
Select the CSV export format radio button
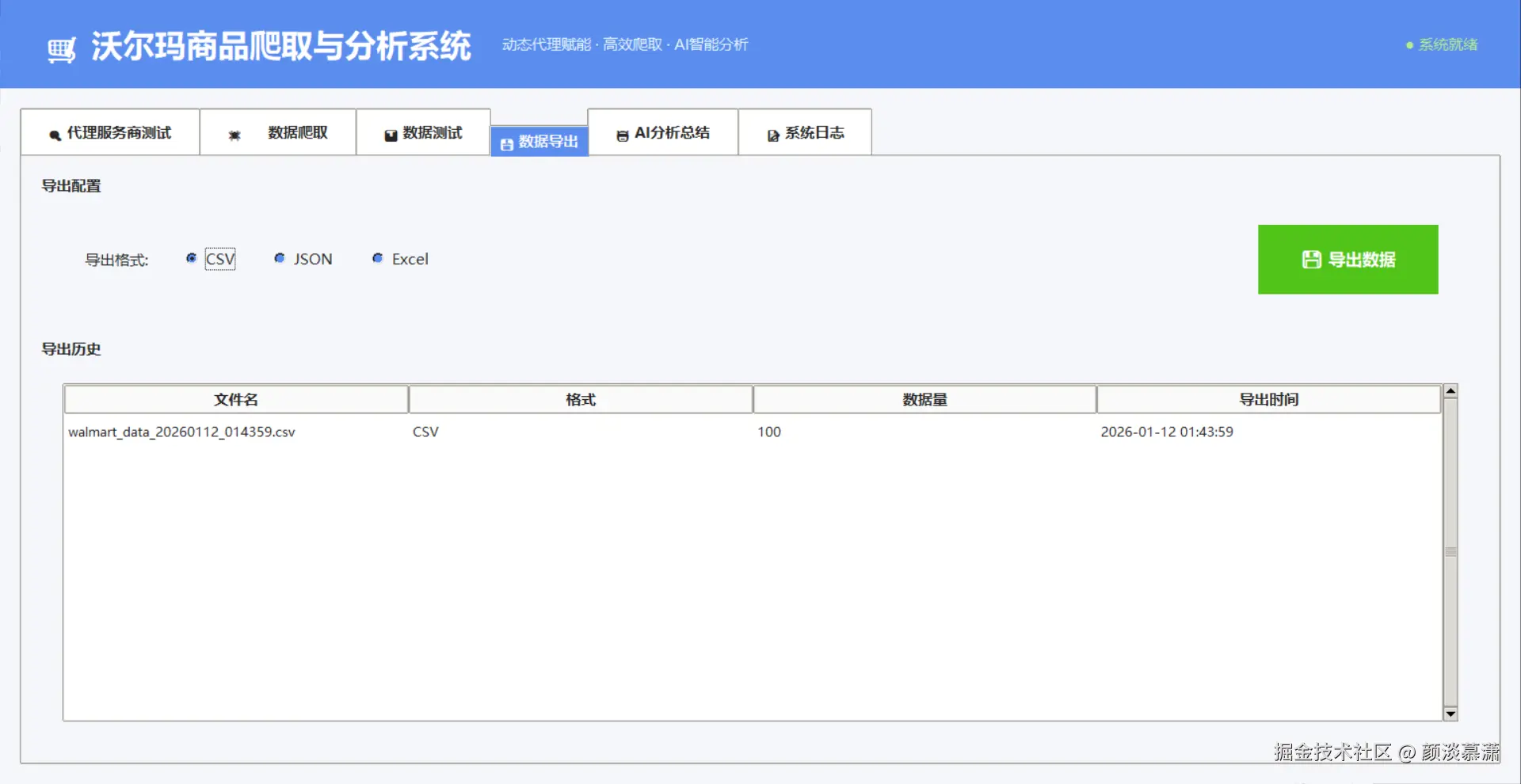click(x=192, y=258)
